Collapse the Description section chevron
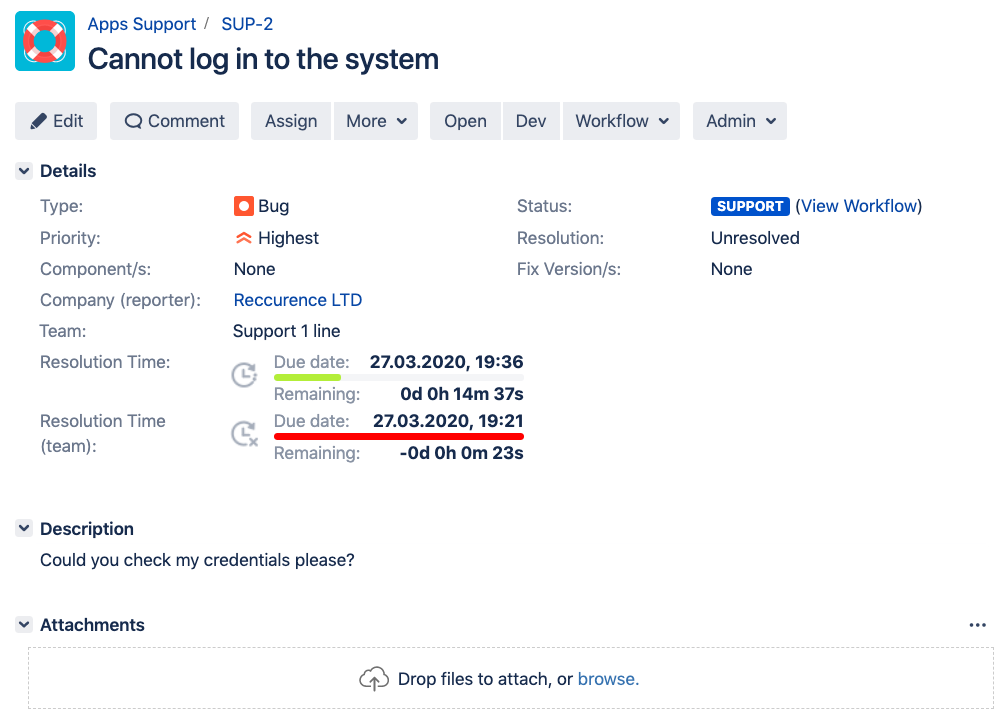Image resolution: width=1007 pixels, height=715 pixels. [x=24, y=528]
